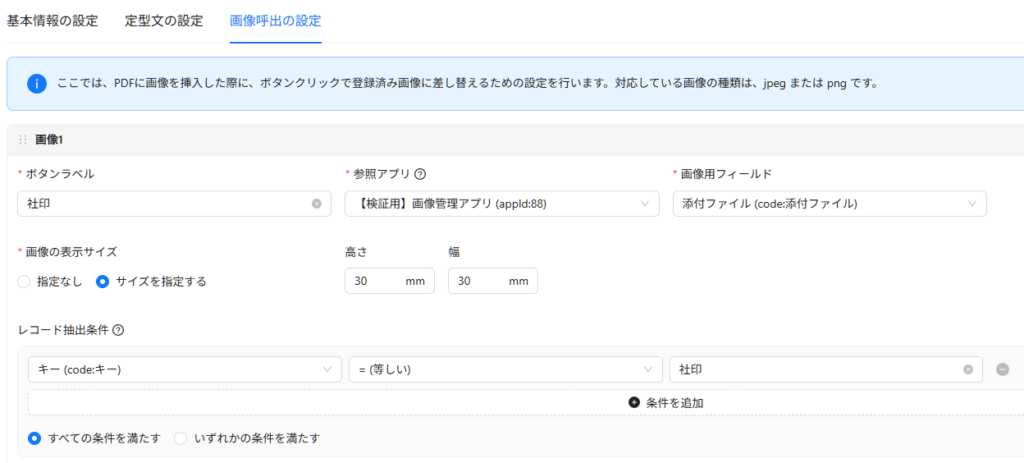Open the 画像用フィールド dropdown
The height and width of the screenshot is (463, 1024).
coord(829,204)
